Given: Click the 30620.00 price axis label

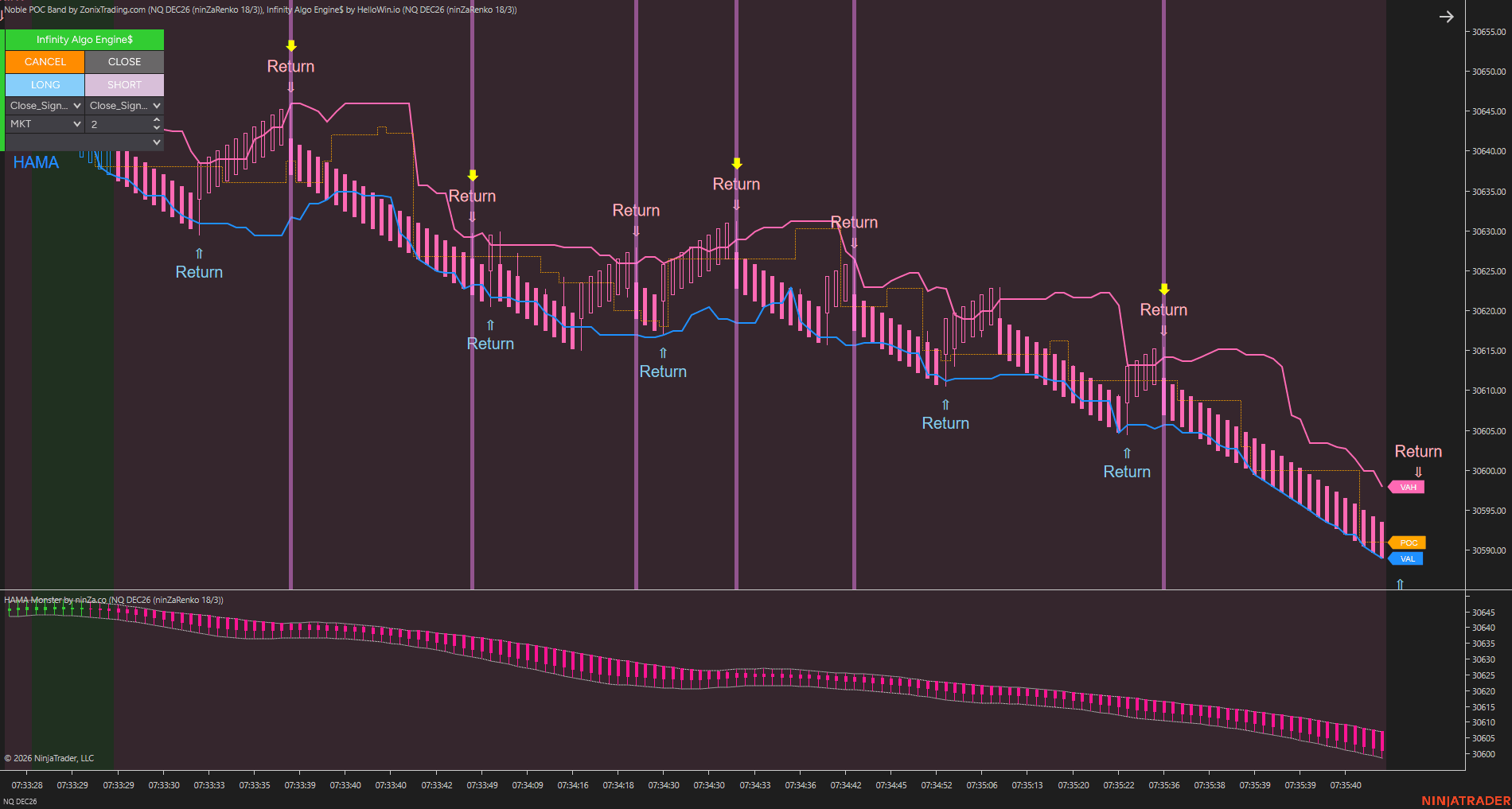Looking at the screenshot, I should point(1488,311).
